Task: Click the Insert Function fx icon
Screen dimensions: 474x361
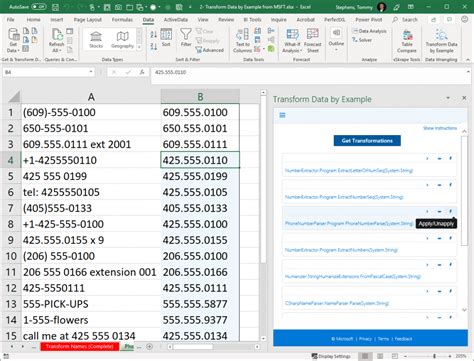Action: [142, 72]
